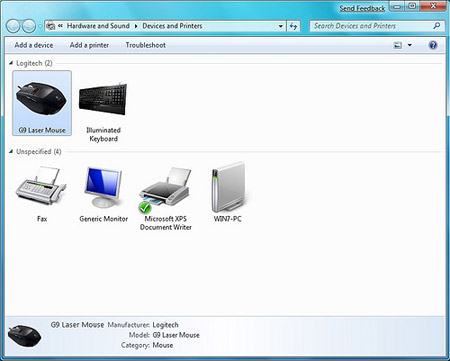
Task: Open the double chevron breadcrumb overflow
Action: tap(60, 26)
